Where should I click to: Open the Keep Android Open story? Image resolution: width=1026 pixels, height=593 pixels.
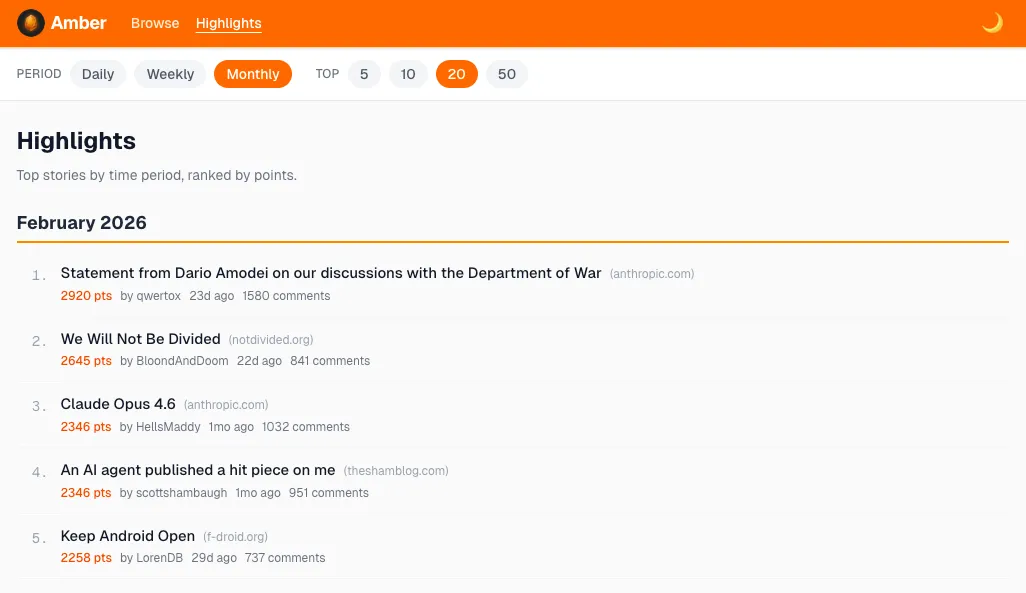pyautogui.click(x=128, y=536)
